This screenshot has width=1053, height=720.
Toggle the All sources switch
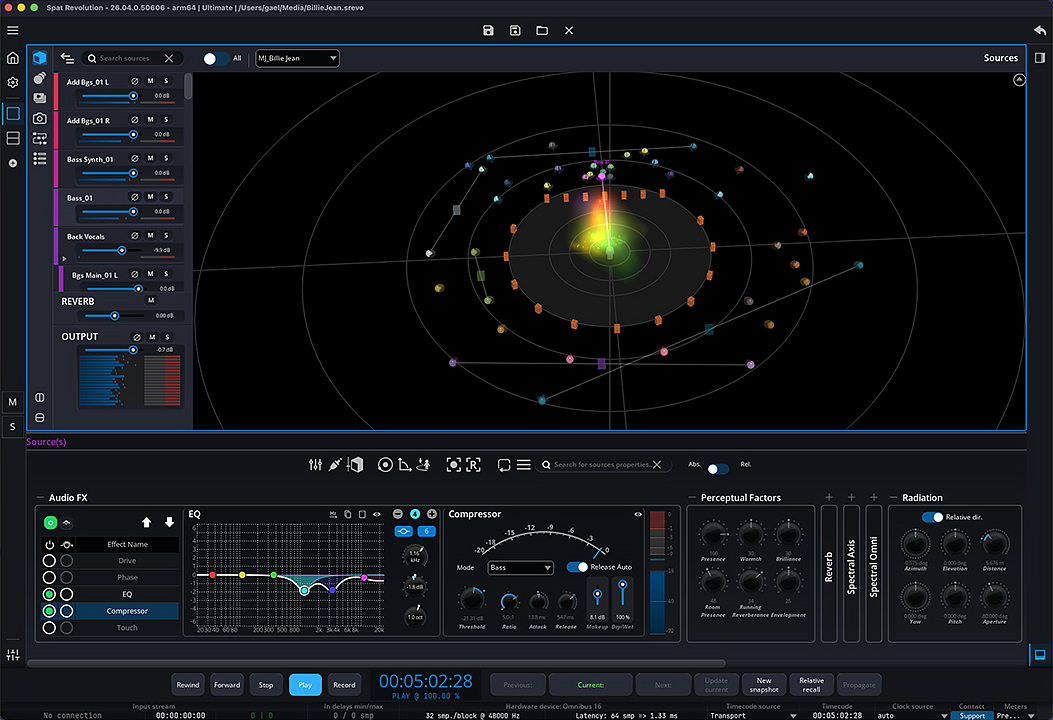(x=215, y=59)
